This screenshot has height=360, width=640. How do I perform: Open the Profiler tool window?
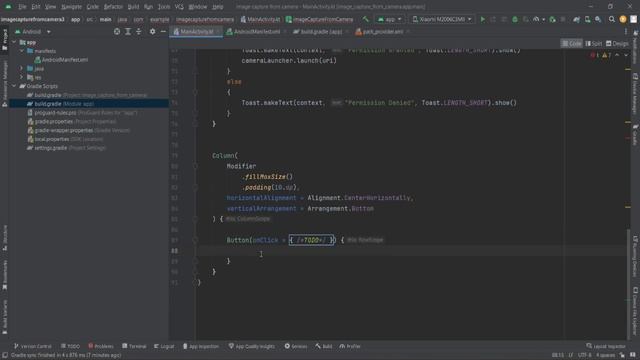(350, 346)
